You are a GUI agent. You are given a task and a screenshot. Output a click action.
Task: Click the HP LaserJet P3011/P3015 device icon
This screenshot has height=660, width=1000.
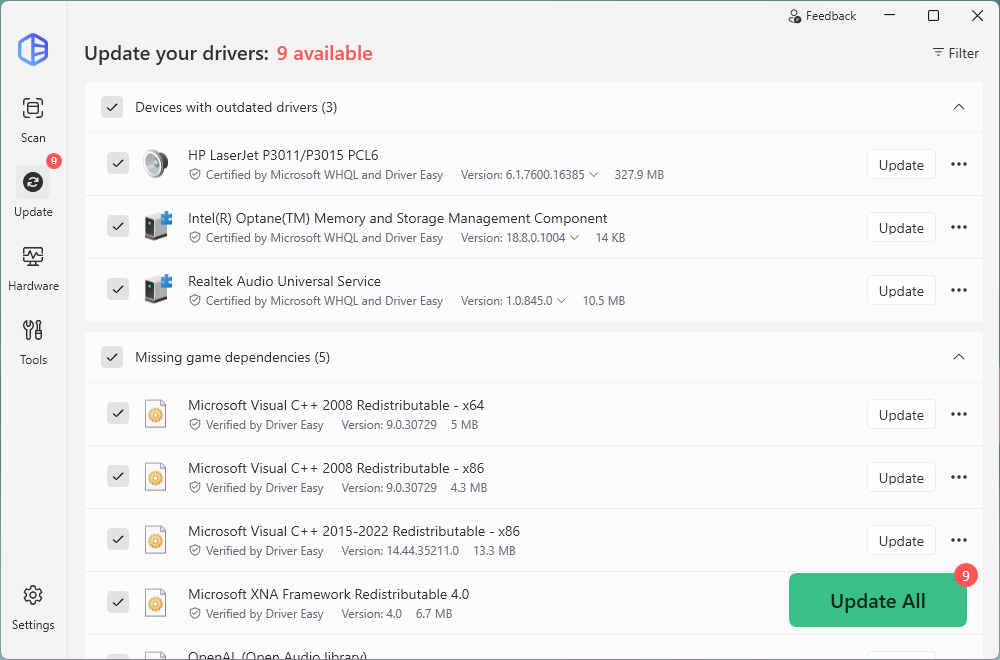click(155, 164)
